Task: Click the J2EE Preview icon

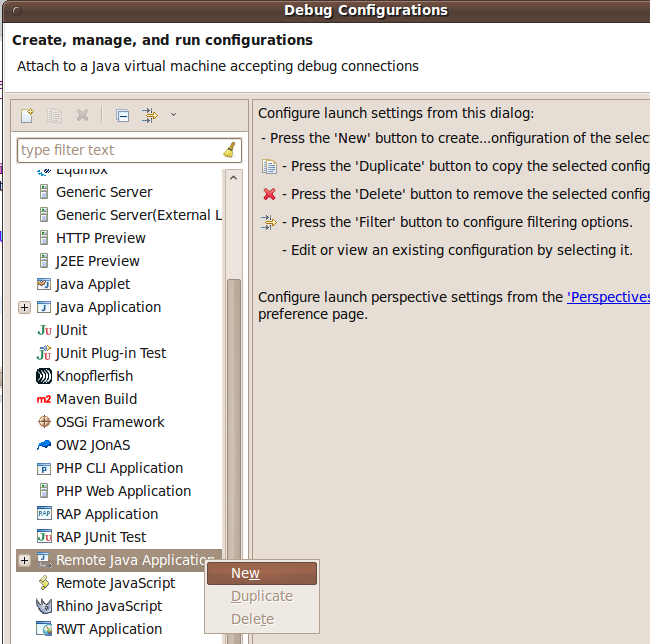Action: (44, 261)
